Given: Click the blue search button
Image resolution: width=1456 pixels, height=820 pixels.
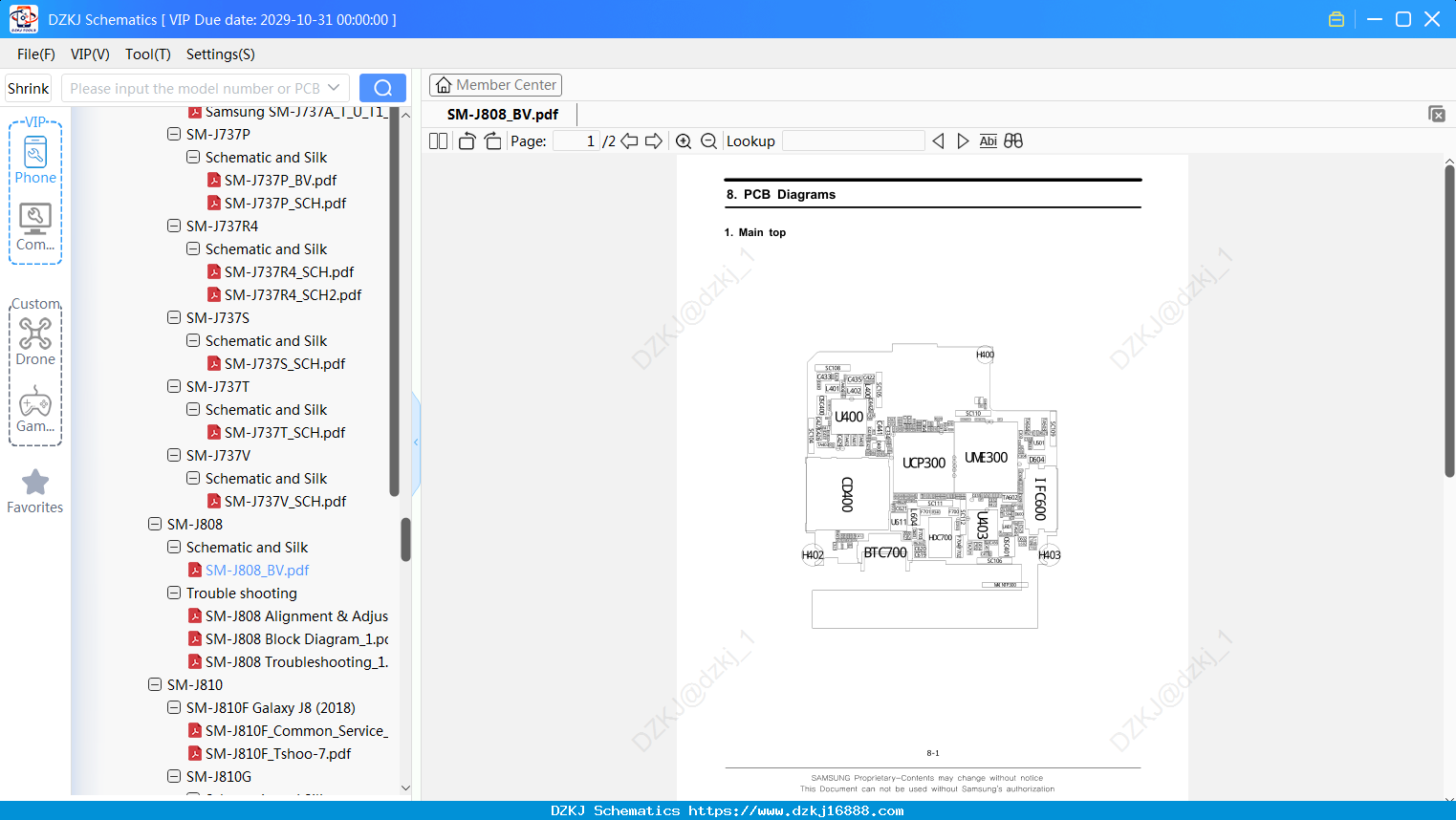Looking at the screenshot, I should pyautogui.click(x=382, y=88).
